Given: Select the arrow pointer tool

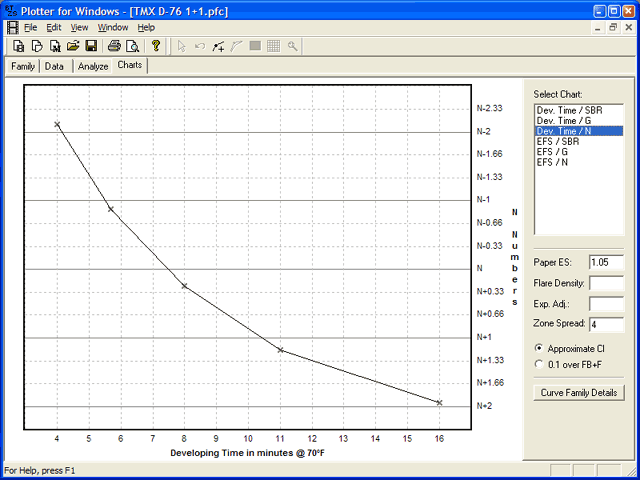Looking at the screenshot, I should (x=182, y=46).
